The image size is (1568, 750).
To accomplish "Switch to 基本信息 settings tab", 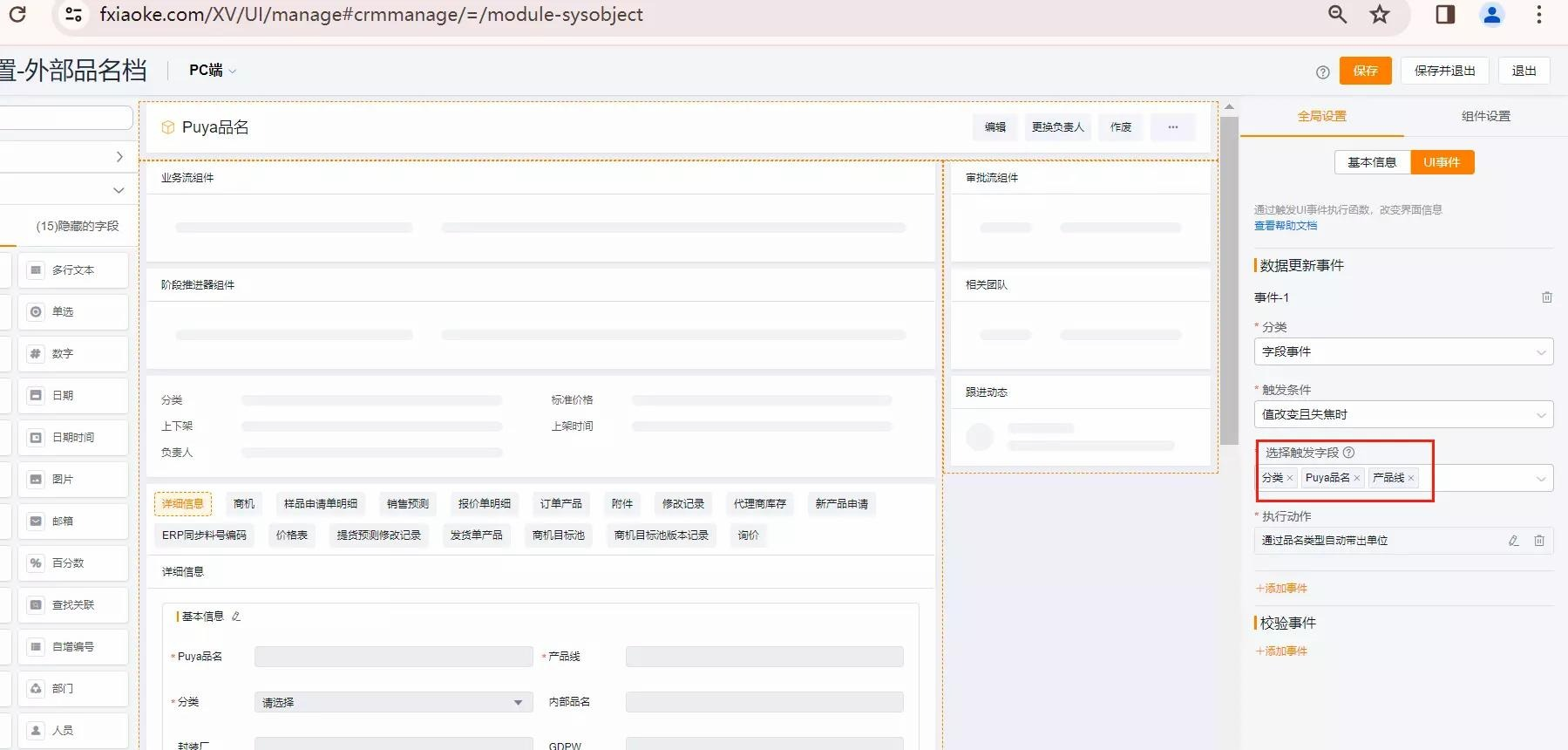I will [1372, 162].
